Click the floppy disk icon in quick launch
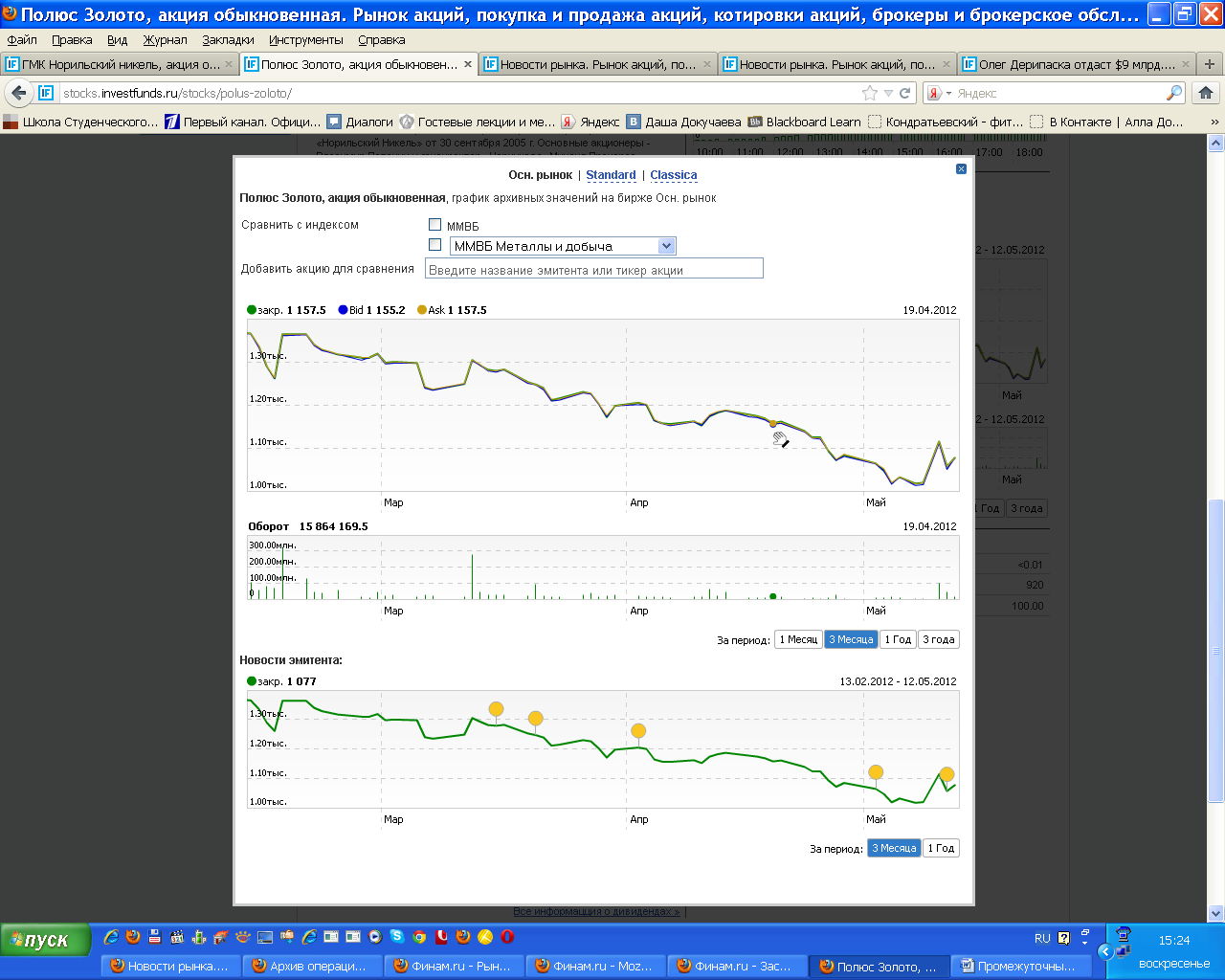 (154, 937)
